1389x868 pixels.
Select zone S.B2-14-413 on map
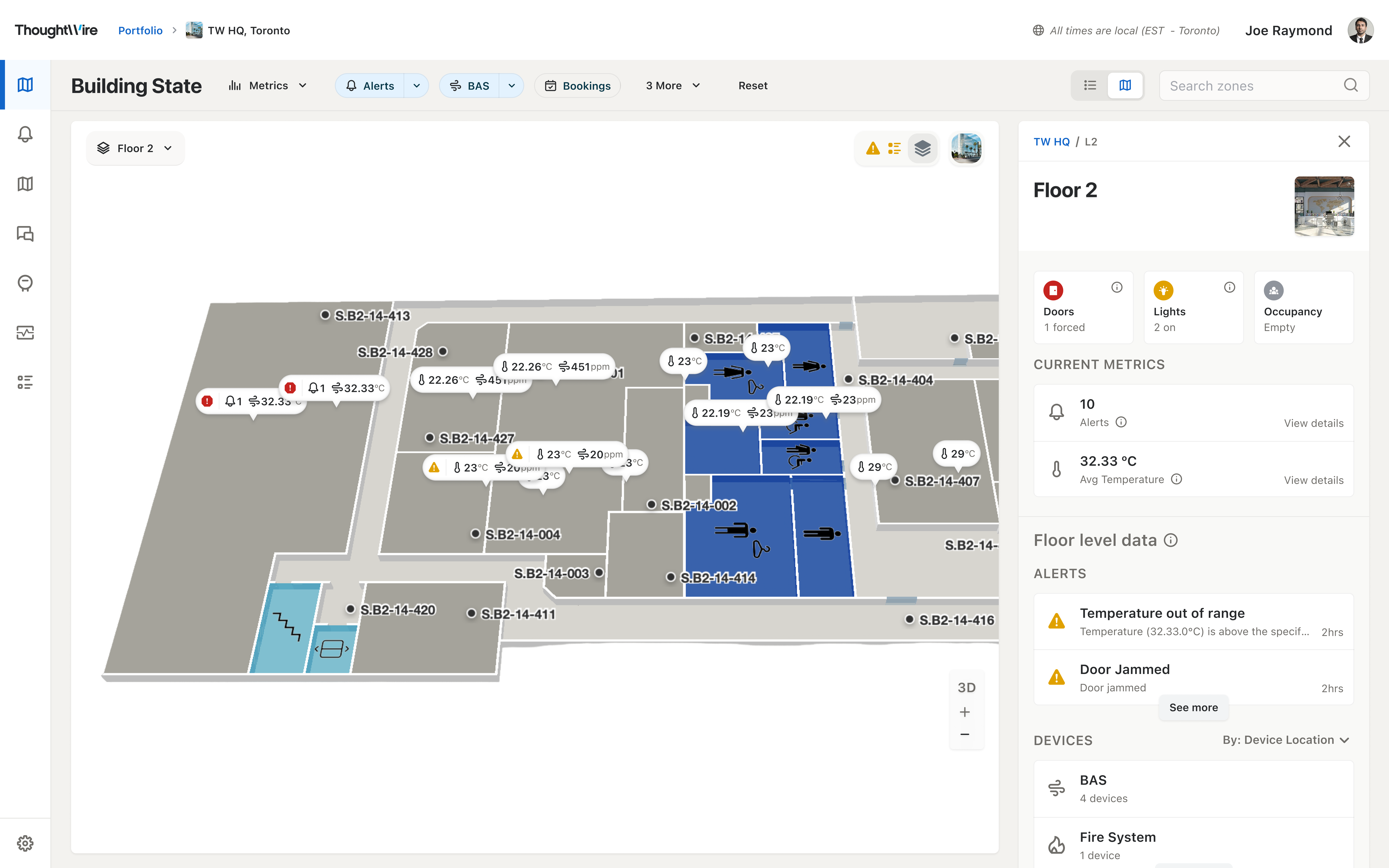click(x=365, y=316)
